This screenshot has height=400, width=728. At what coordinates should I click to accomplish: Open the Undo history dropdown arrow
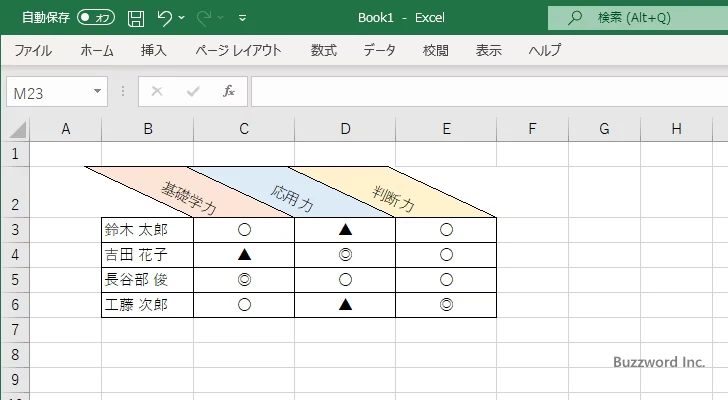tap(182, 18)
